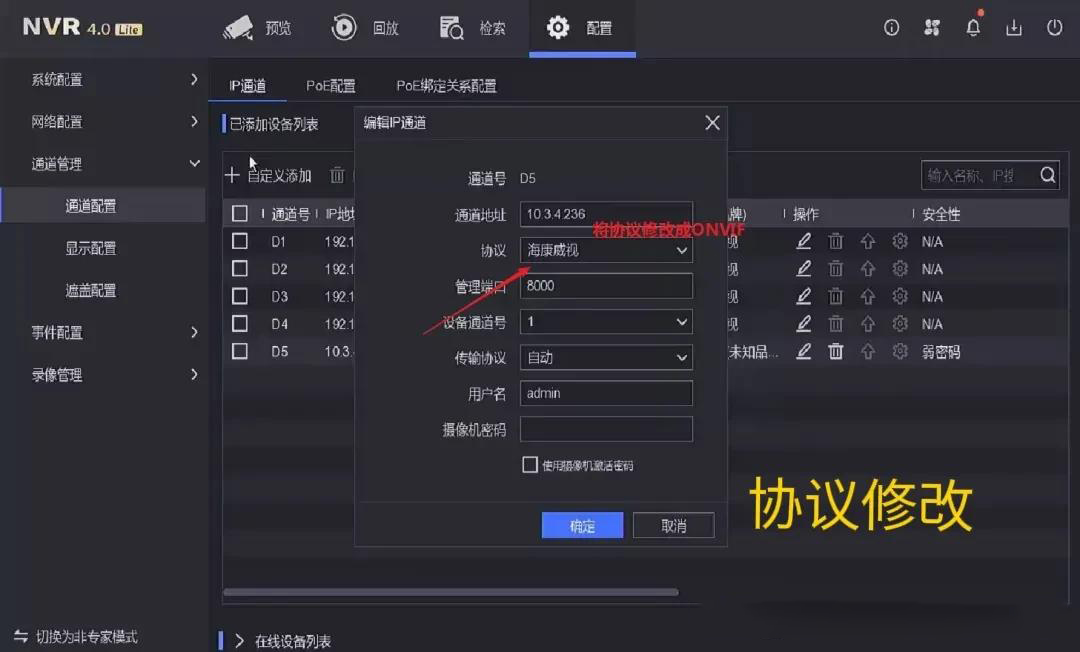The width and height of the screenshot is (1080, 652).
Task: Switch to the PoE配置 tab
Action: point(331,85)
